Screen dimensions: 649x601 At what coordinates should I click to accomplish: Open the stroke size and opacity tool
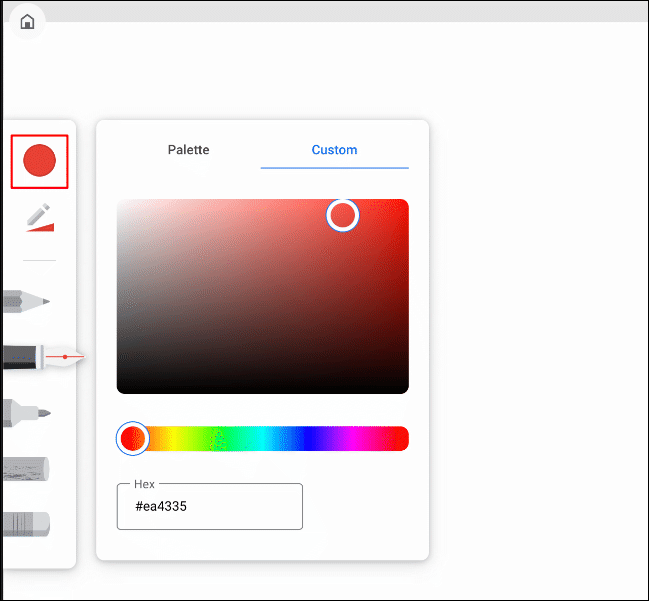tap(39, 218)
